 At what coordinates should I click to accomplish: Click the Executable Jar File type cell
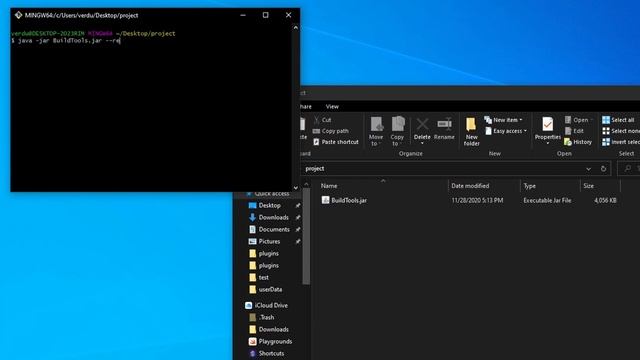click(547, 200)
